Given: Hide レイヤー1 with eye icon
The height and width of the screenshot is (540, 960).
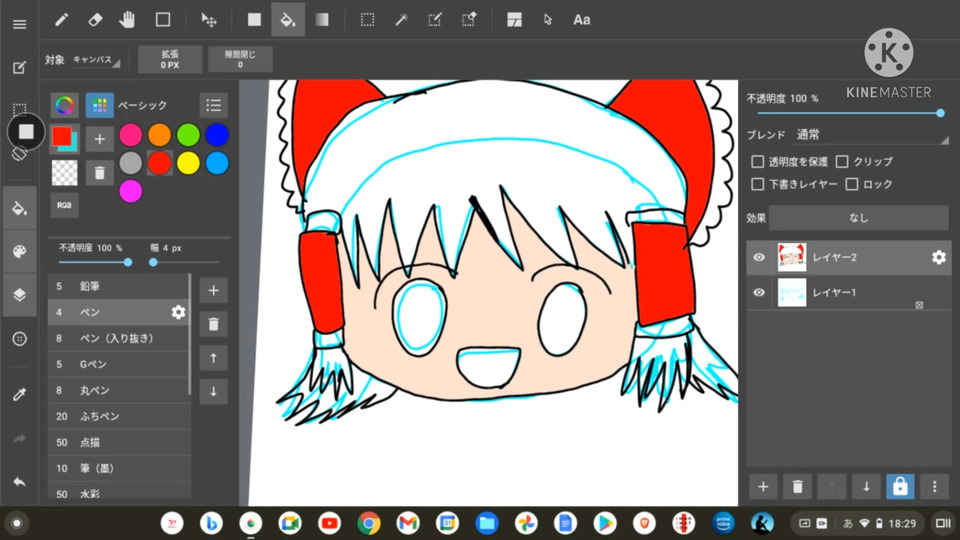Looking at the screenshot, I should [x=759, y=293].
